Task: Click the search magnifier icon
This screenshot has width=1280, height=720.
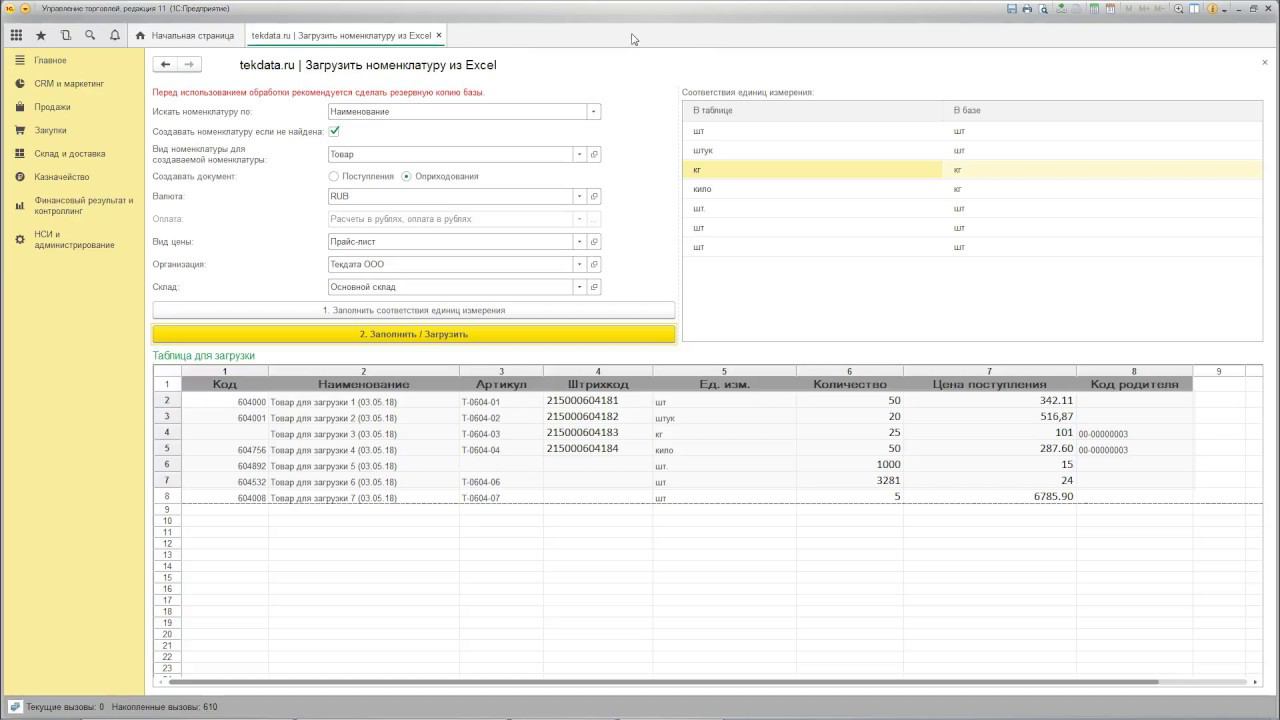Action: point(90,35)
